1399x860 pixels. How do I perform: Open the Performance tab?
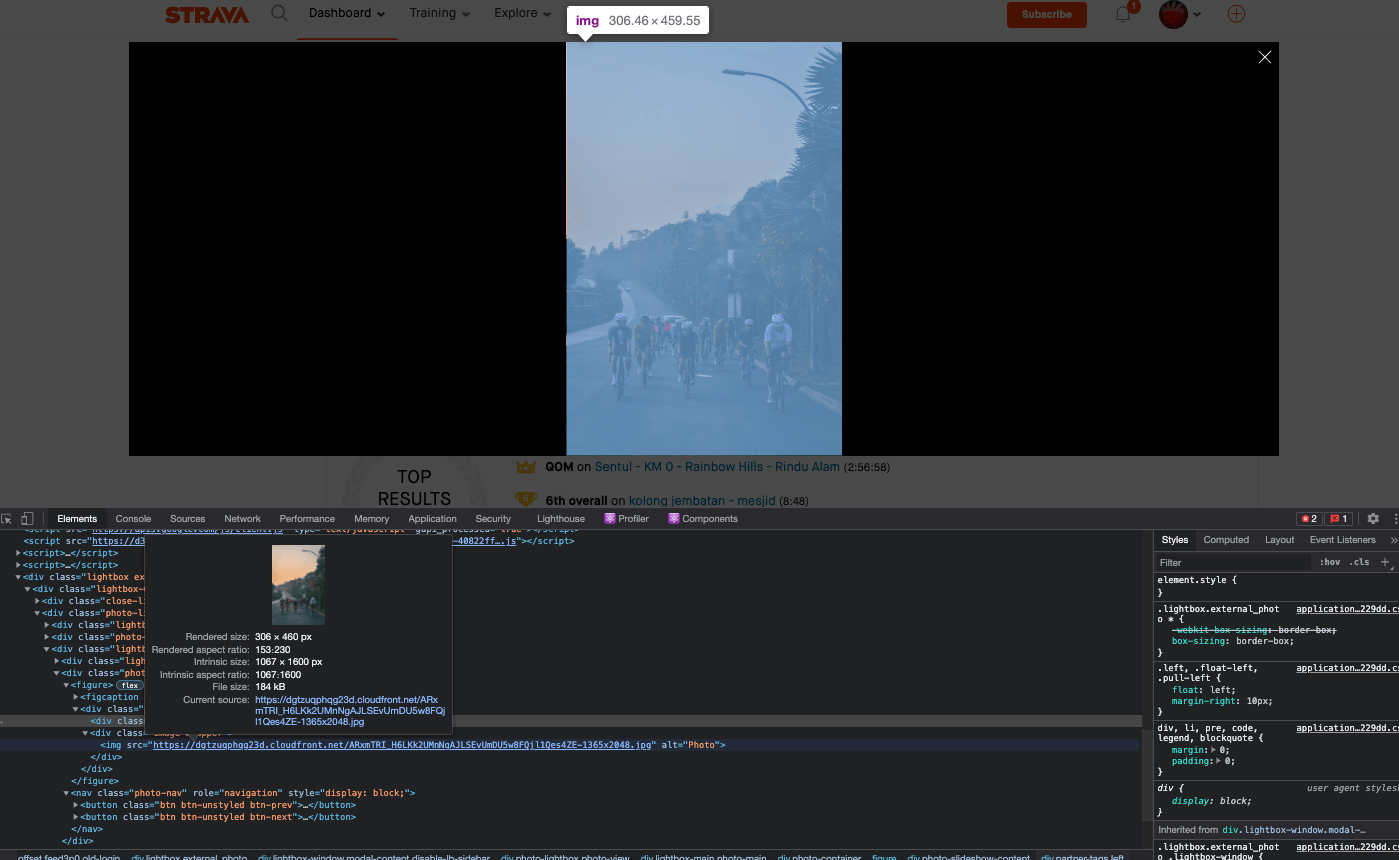point(307,519)
